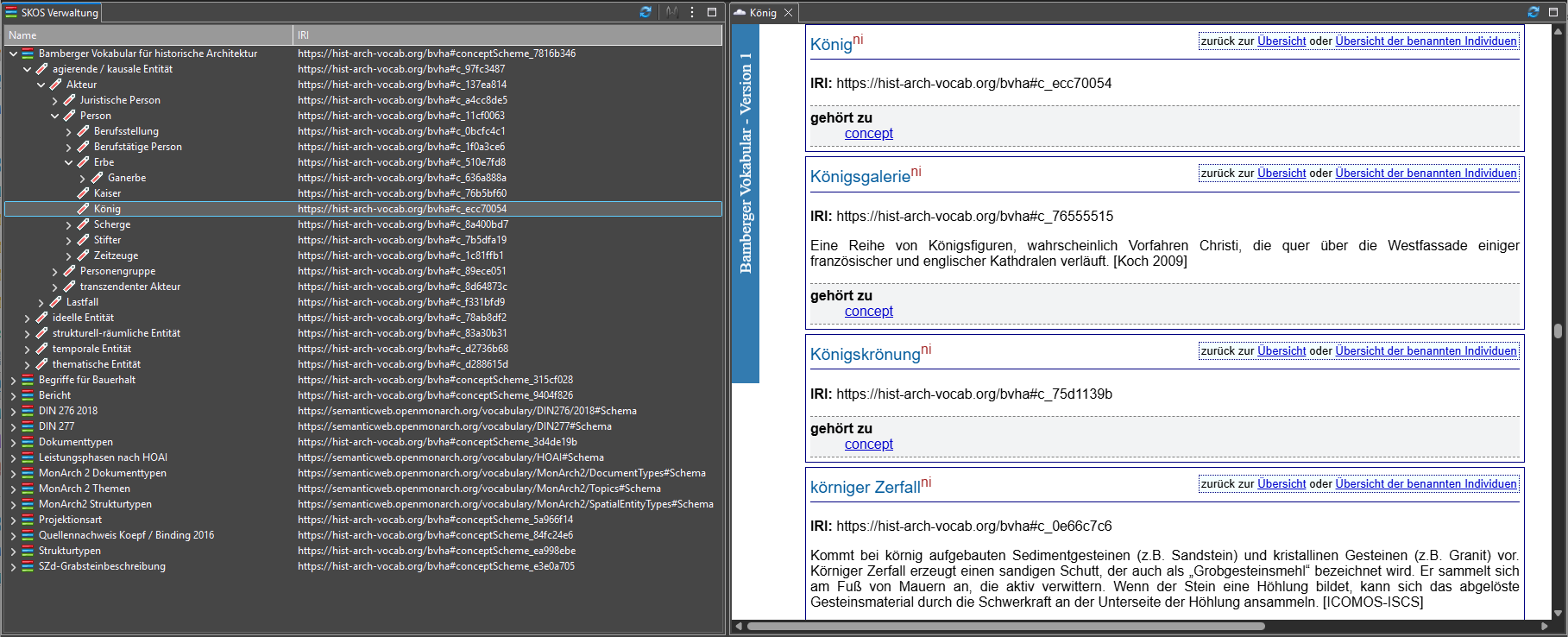Switch to the SKOS Verwaltung tab

click(52, 13)
